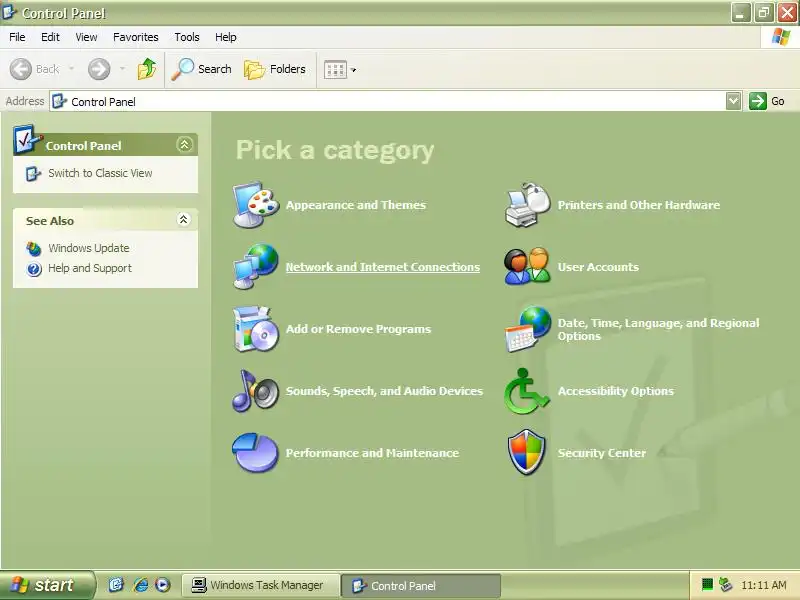Open the Add or Remove Programs disc icon

click(x=256, y=329)
